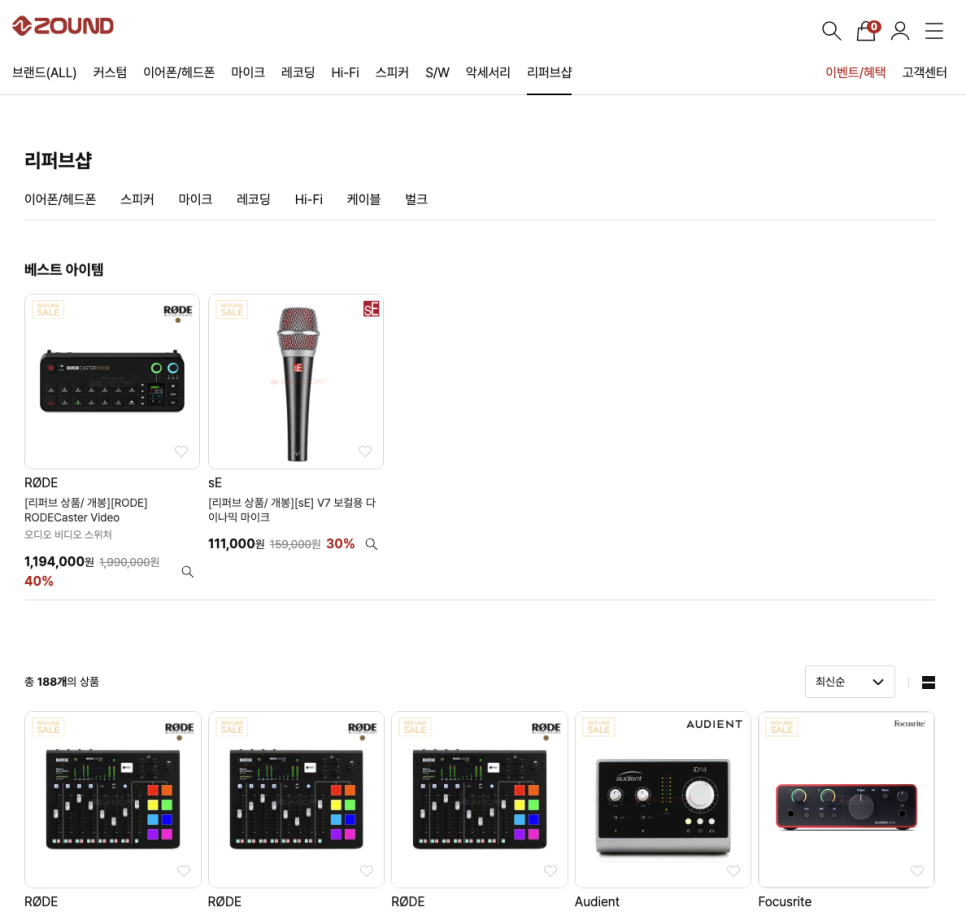Open 이벤트/혜택 menu item
Image resolution: width=966 pixels, height=916 pixels.
(x=855, y=73)
